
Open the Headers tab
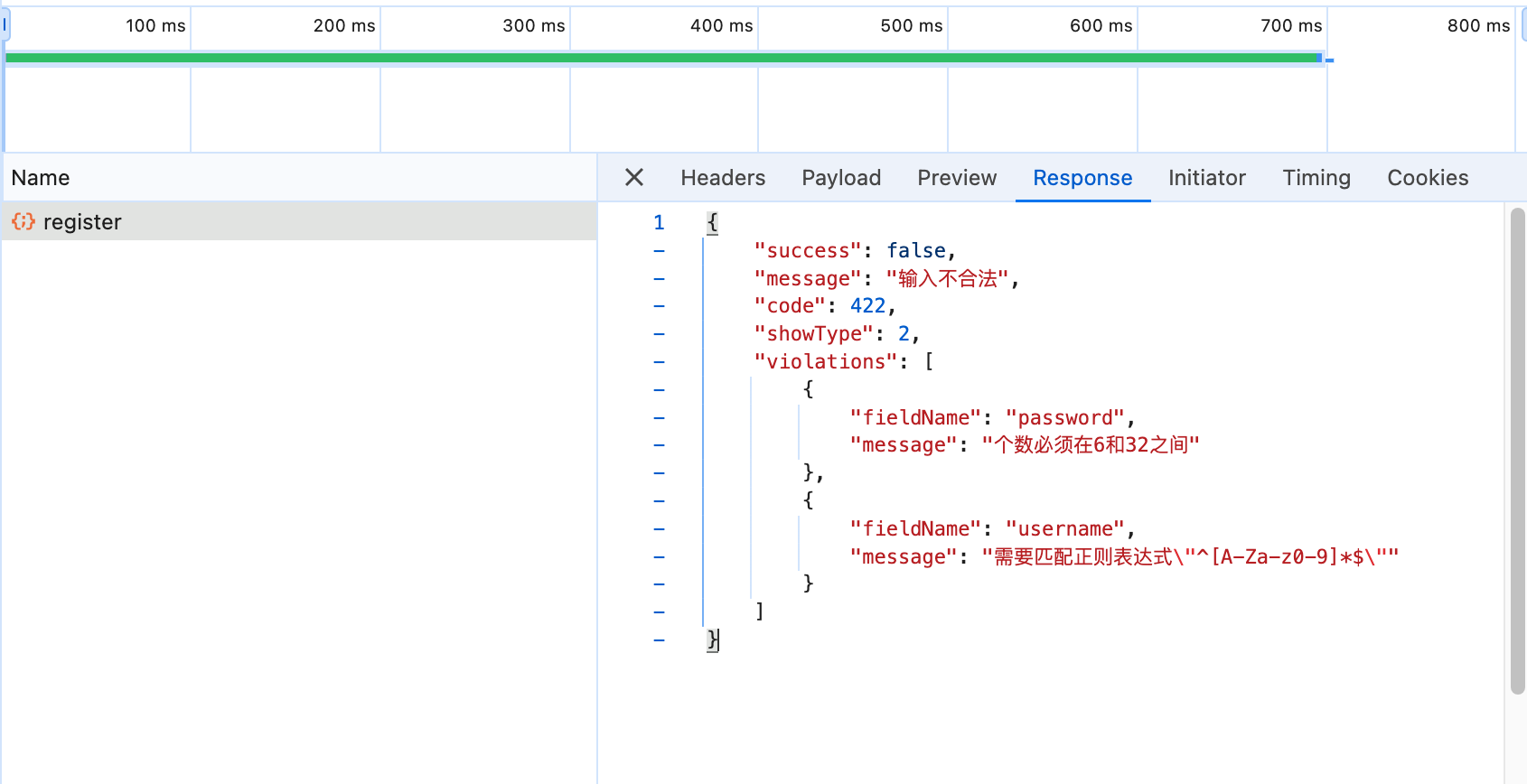722,178
